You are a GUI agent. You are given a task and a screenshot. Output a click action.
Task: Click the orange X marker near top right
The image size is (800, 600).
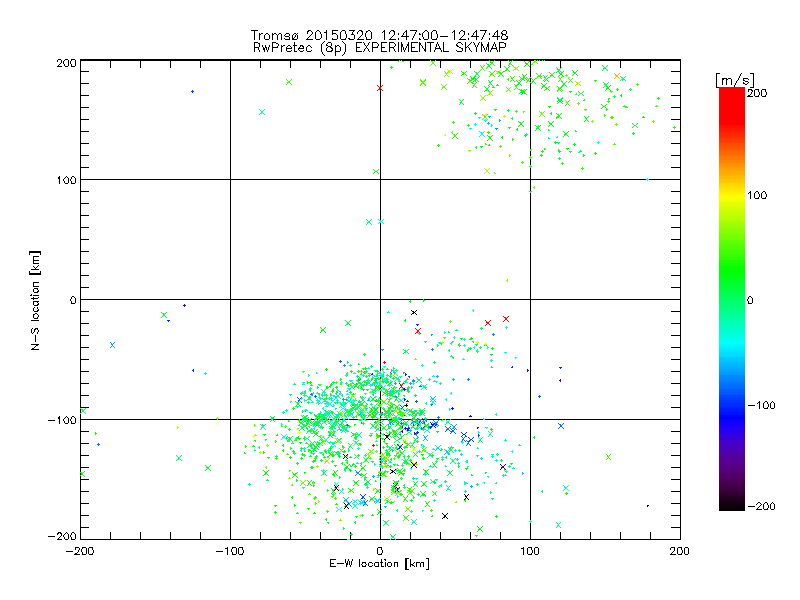click(617, 76)
